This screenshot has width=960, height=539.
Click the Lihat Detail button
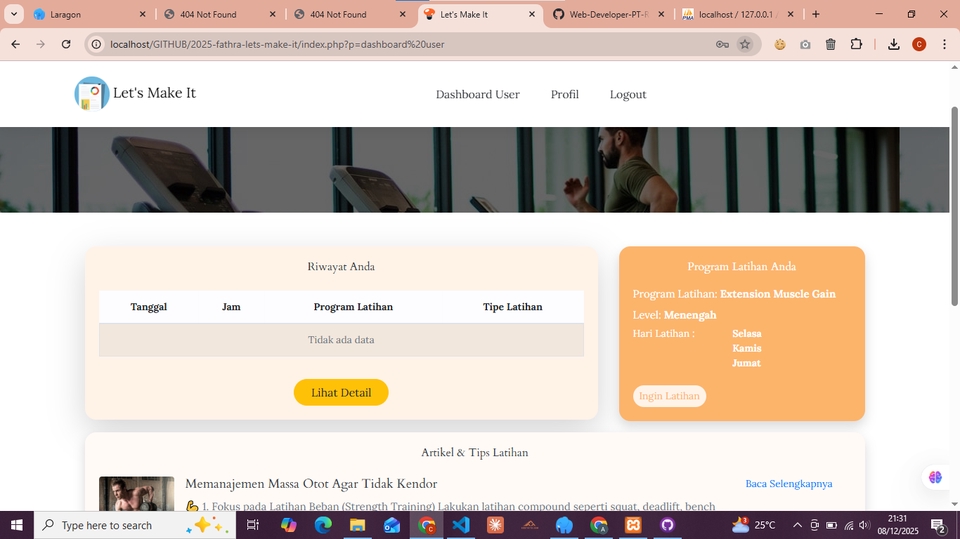click(x=341, y=393)
